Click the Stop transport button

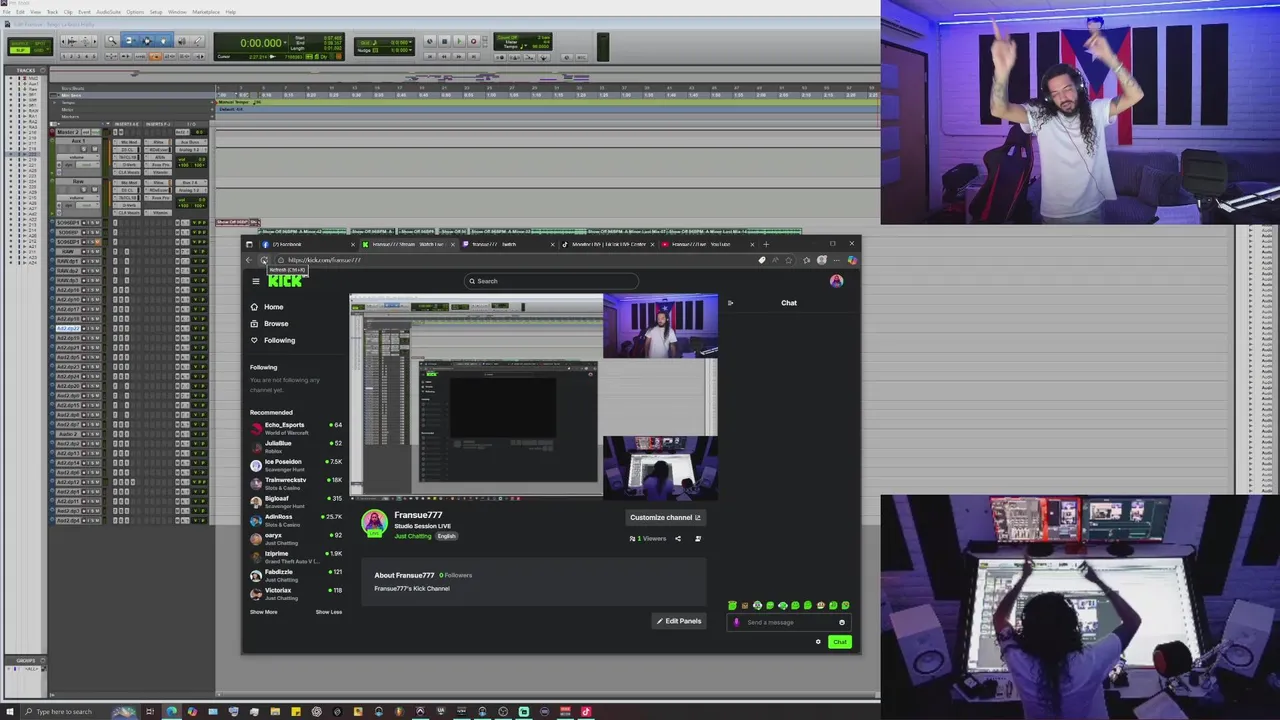pos(444,41)
